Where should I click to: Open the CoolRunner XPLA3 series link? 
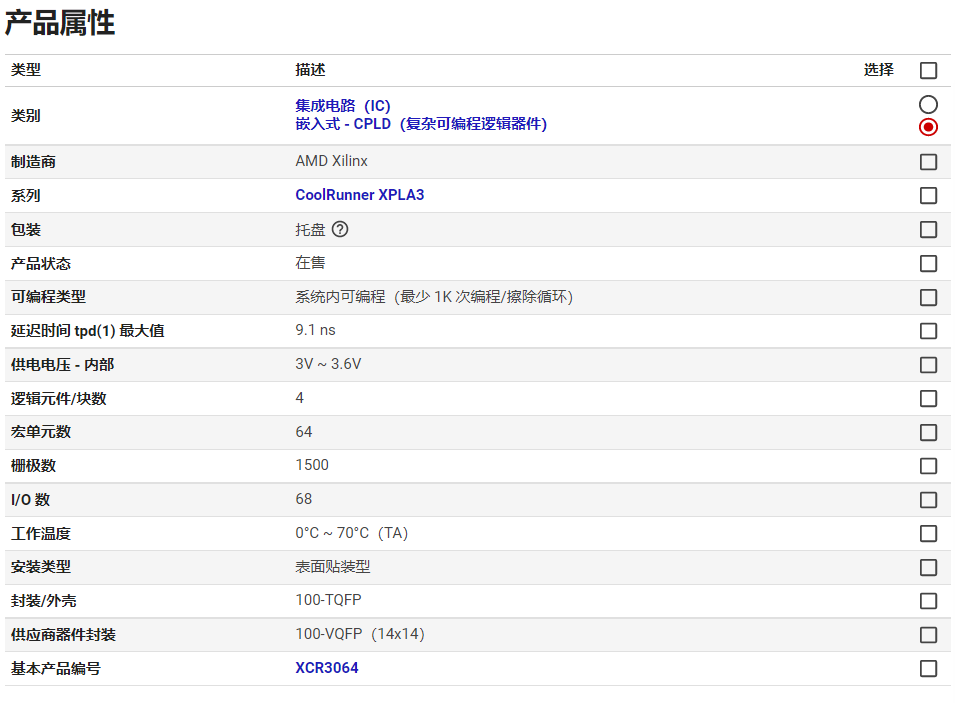coord(359,195)
